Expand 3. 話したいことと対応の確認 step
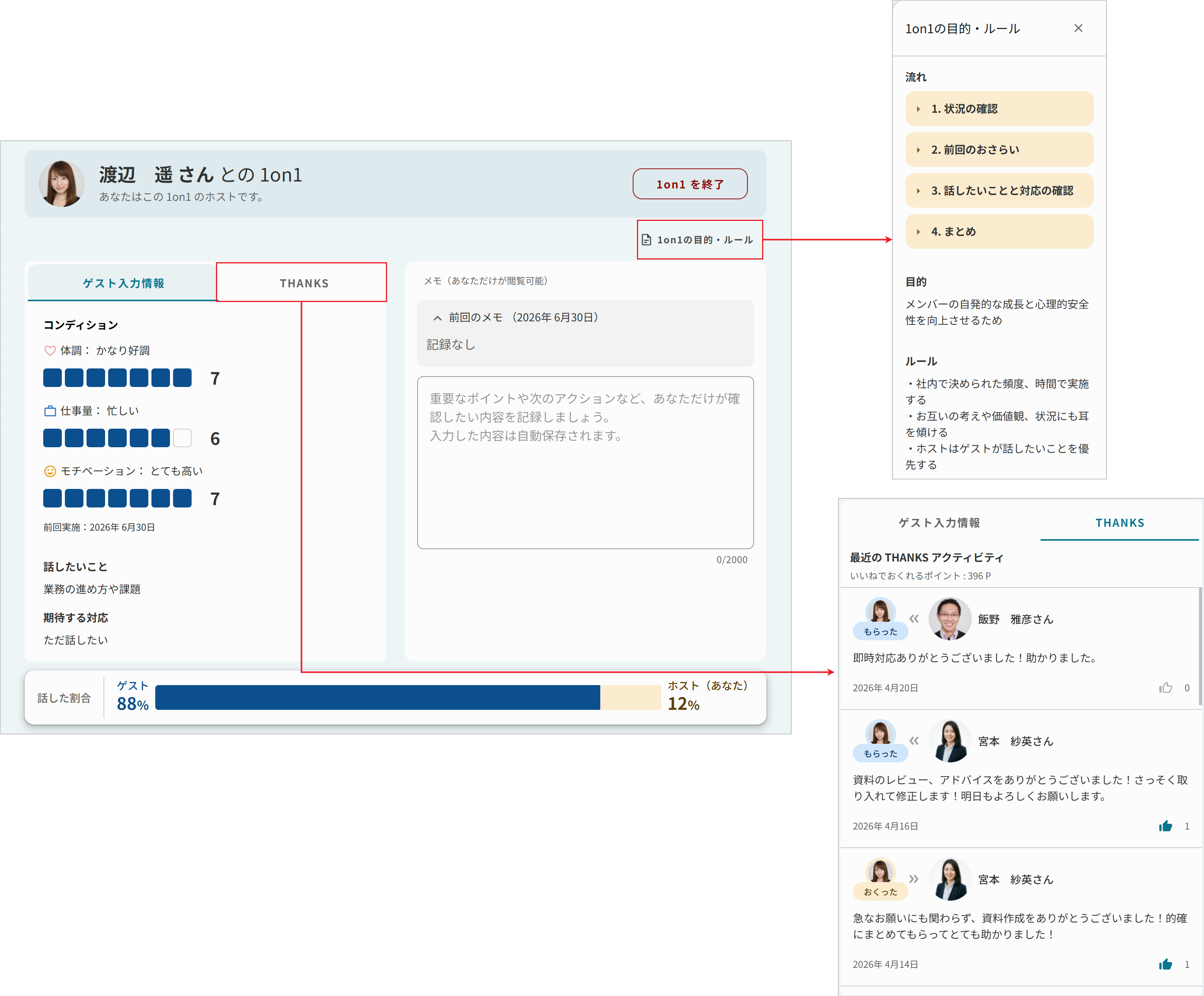Screen dimensions: 1204x996 click(999, 190)
